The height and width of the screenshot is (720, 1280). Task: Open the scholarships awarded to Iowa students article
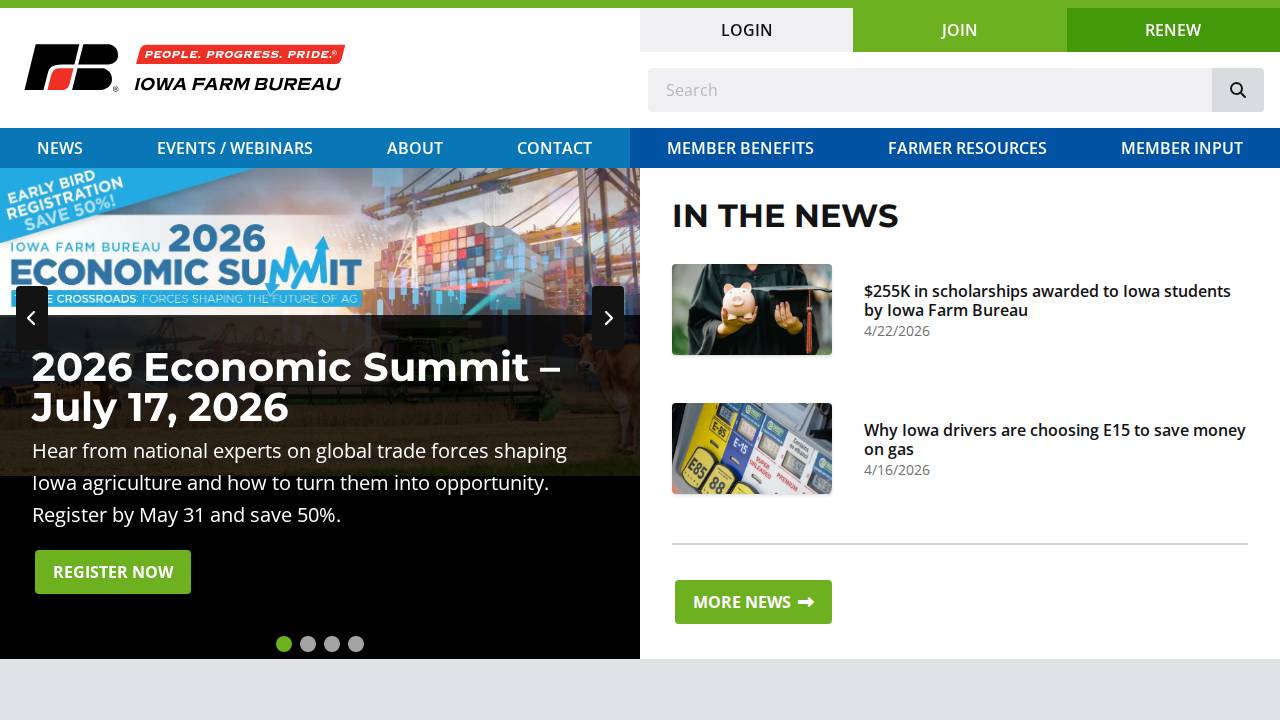coord(1047,300)
